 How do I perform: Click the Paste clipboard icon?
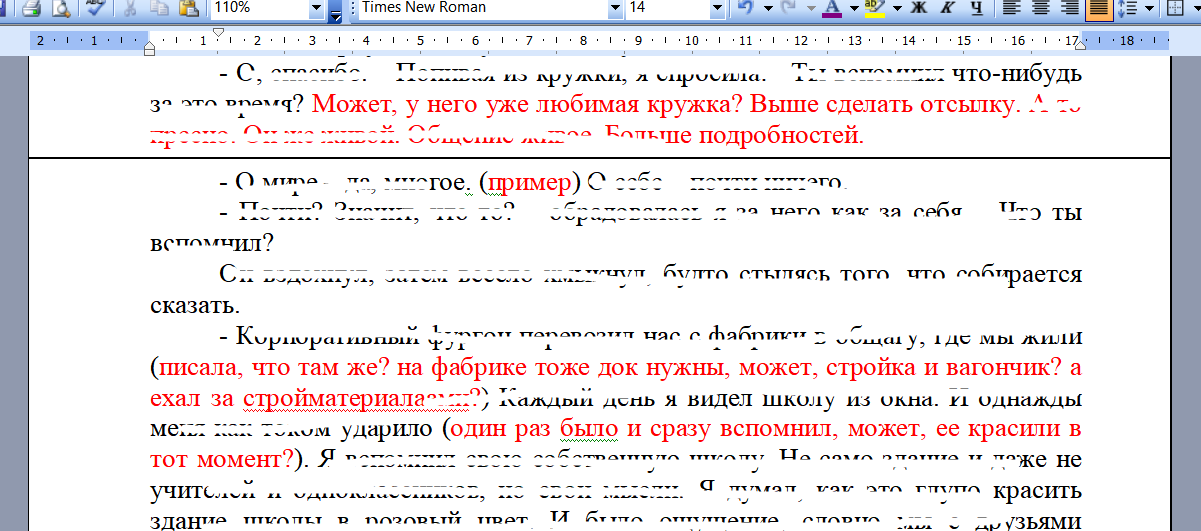tap(187, 9)
